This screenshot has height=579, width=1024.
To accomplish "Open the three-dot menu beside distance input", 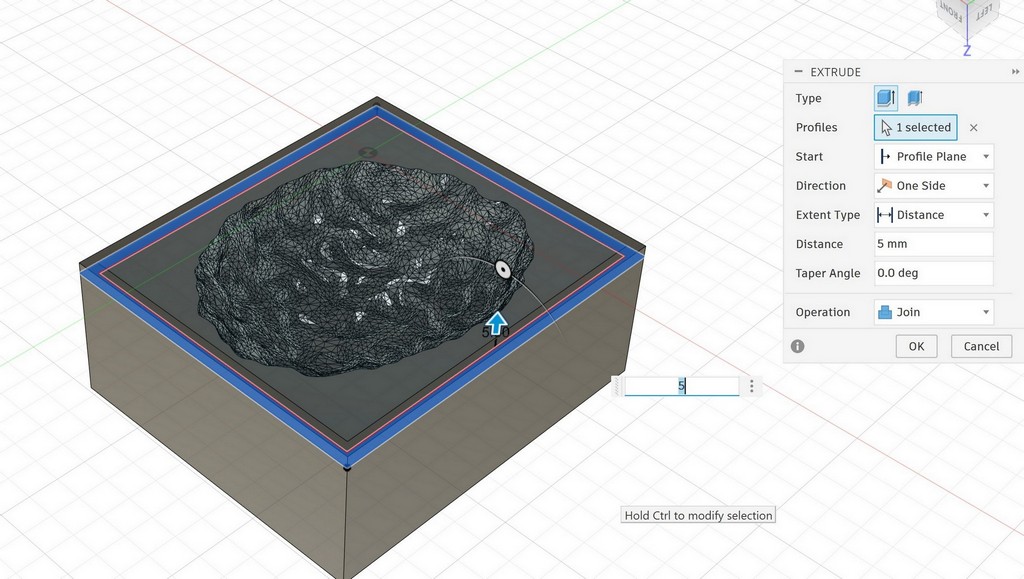I will (752, 386).
